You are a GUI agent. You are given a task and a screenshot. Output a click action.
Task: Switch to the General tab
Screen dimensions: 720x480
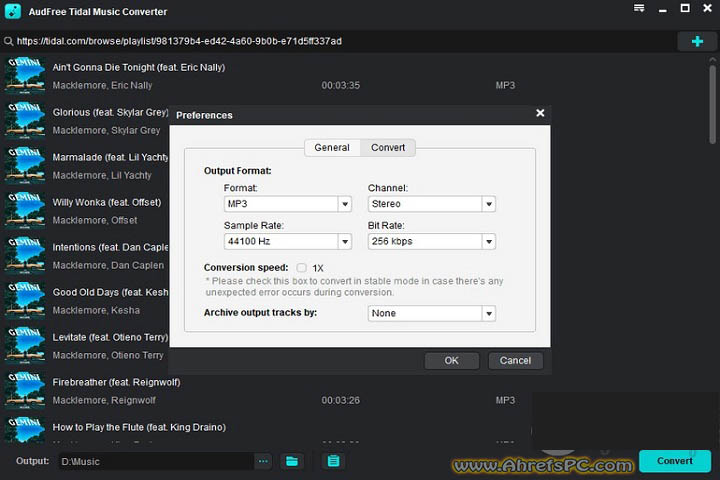(332, 147)
